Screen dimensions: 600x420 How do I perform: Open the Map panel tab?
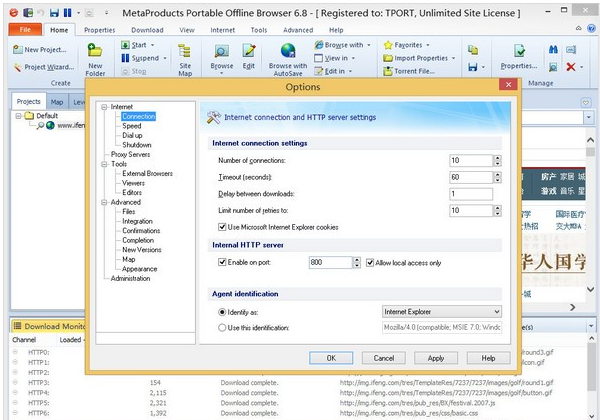(57, 102)
